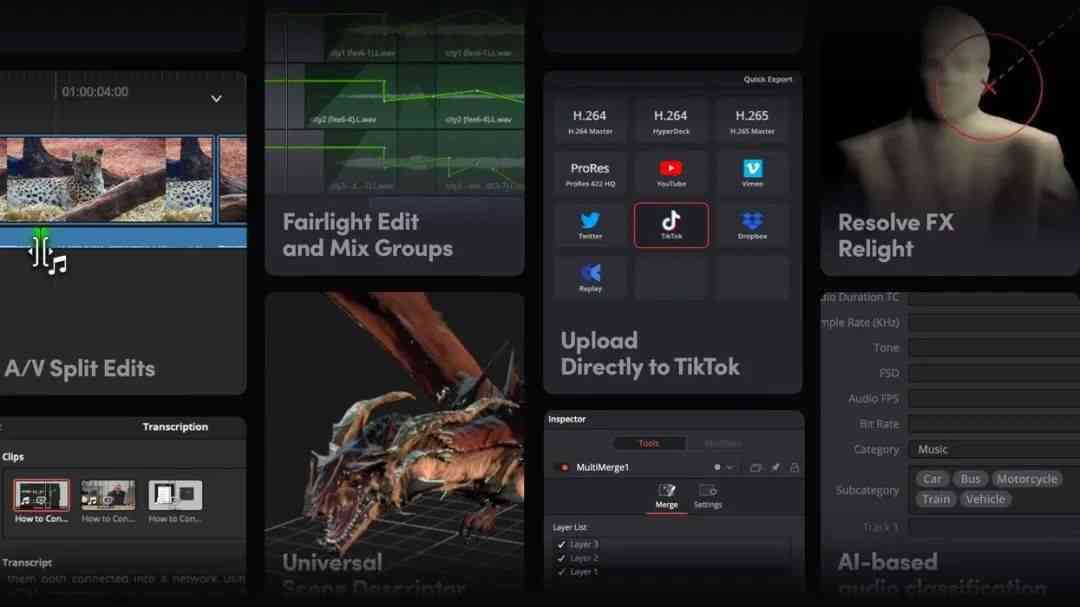Viewport: 1080px width, 607px height.
Task: Click the Transcription panel title
Action: [175, 426]
